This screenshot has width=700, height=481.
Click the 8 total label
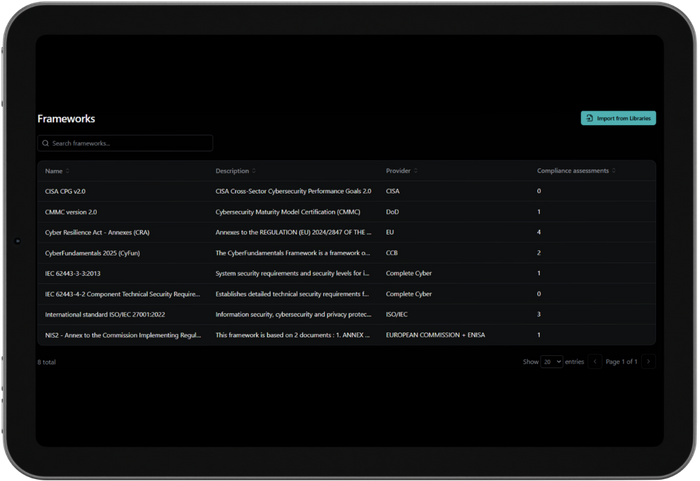[46, 362]
